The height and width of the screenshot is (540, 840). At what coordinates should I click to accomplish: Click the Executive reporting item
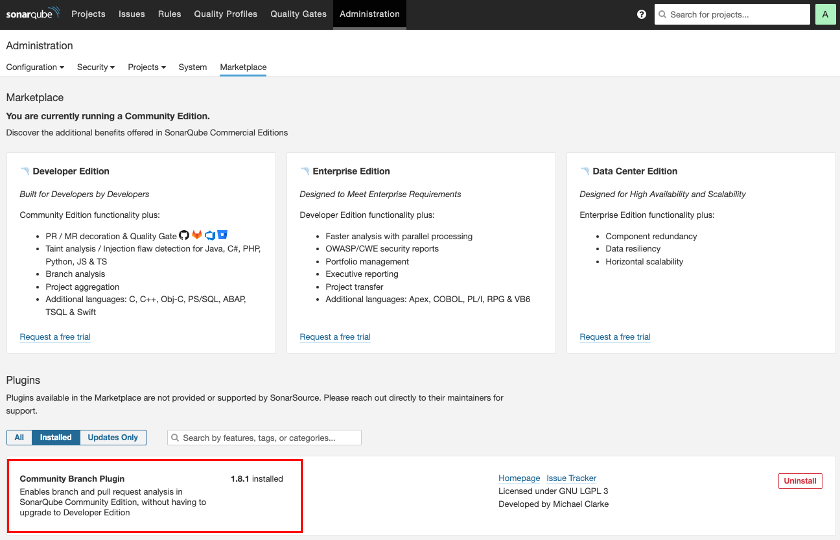tap(362, 274)
